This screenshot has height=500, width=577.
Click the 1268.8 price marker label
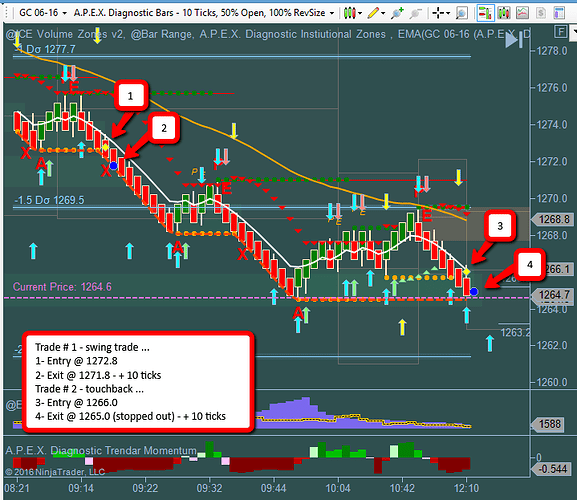pos(553,220)
